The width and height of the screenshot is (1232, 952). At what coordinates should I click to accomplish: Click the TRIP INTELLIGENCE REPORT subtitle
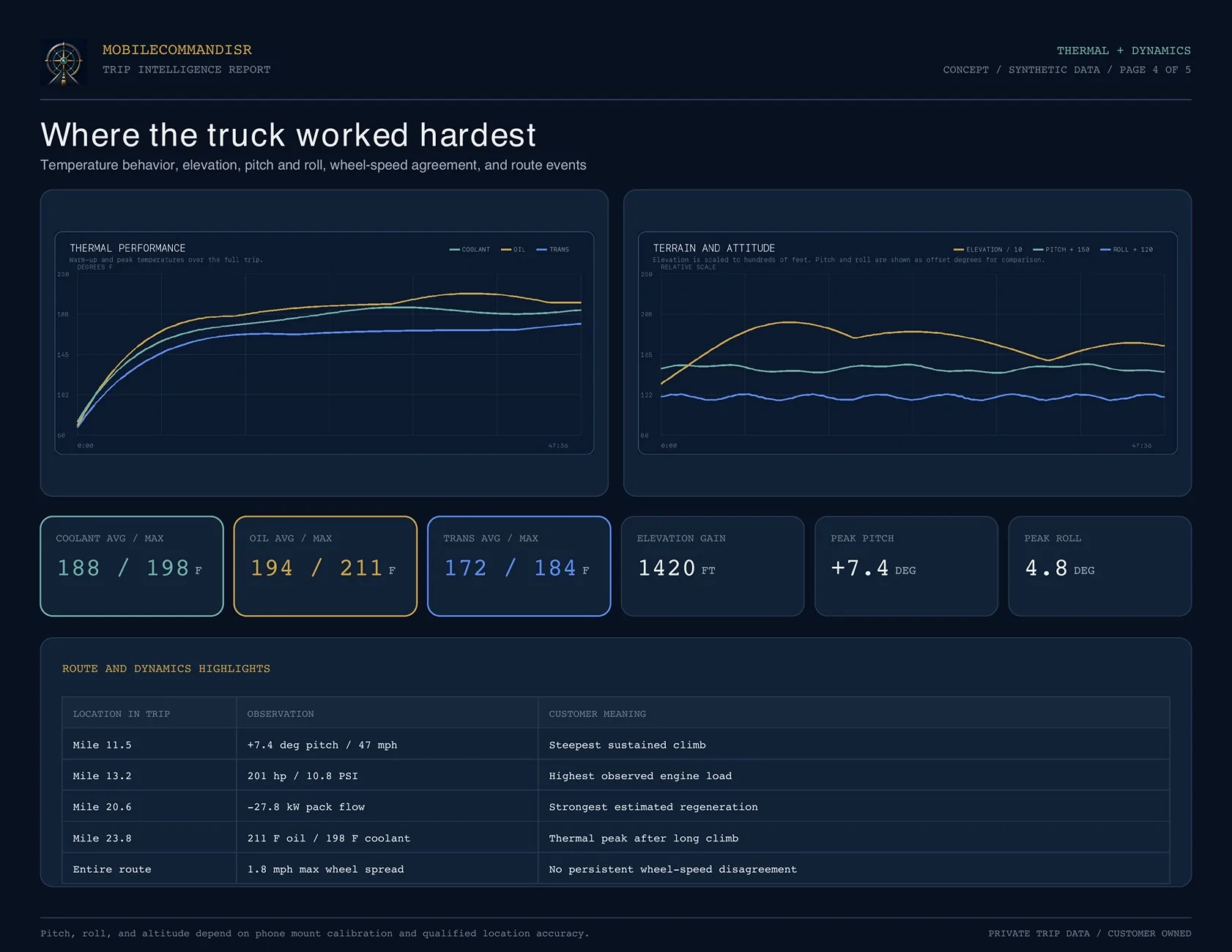coord(187,70)
